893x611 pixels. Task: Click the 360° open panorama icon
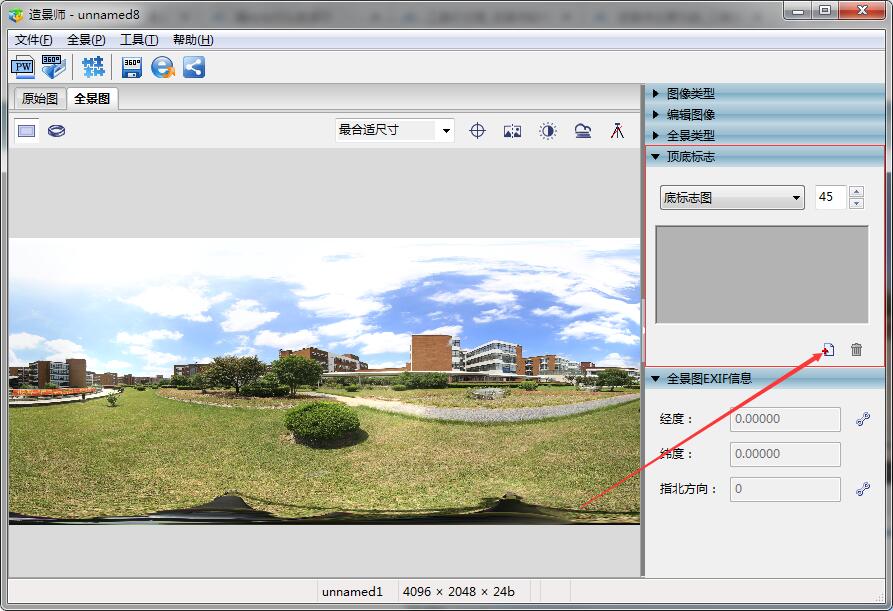(53, 67)
